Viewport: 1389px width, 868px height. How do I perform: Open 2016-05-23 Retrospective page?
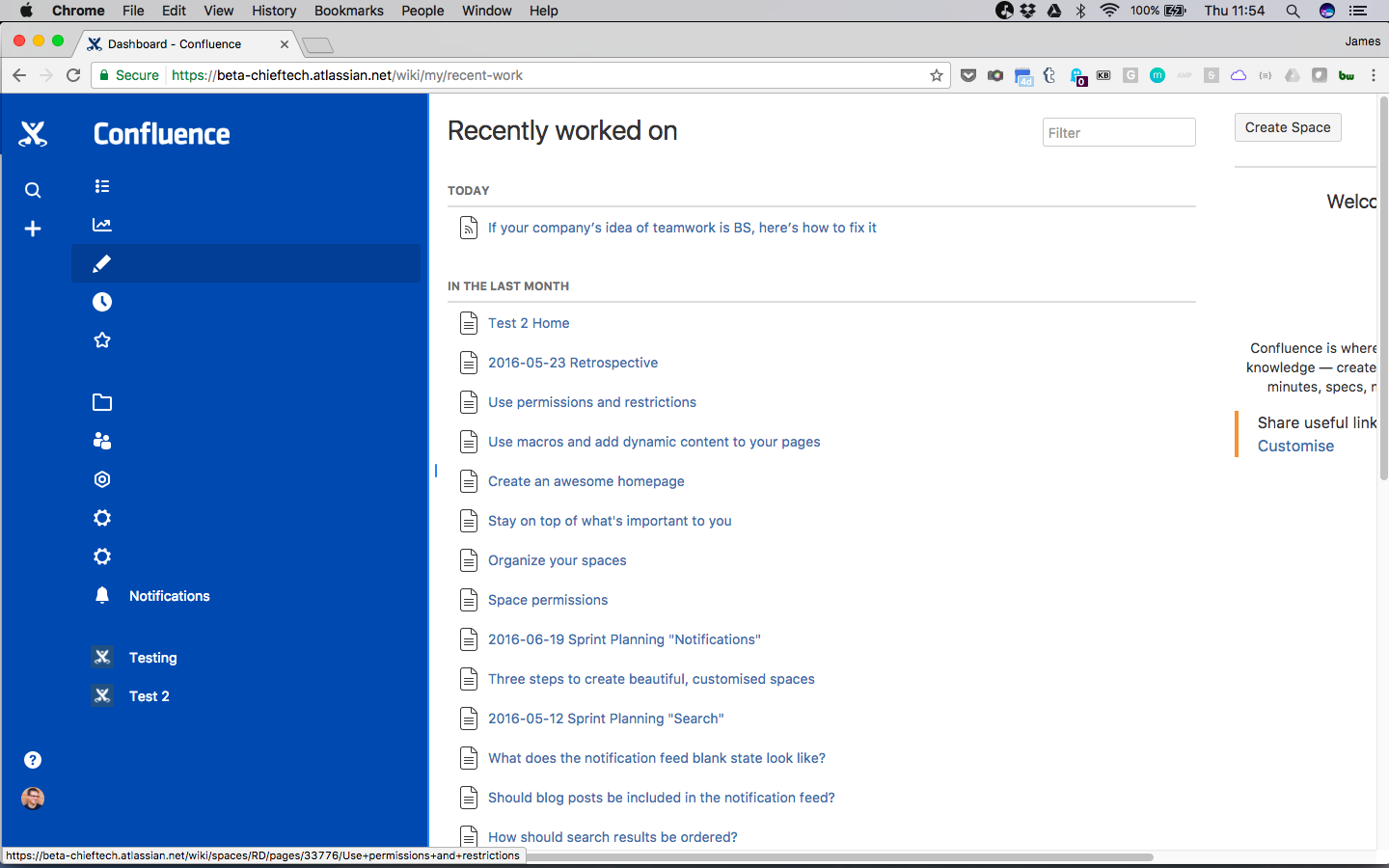[x=573, y=363]
